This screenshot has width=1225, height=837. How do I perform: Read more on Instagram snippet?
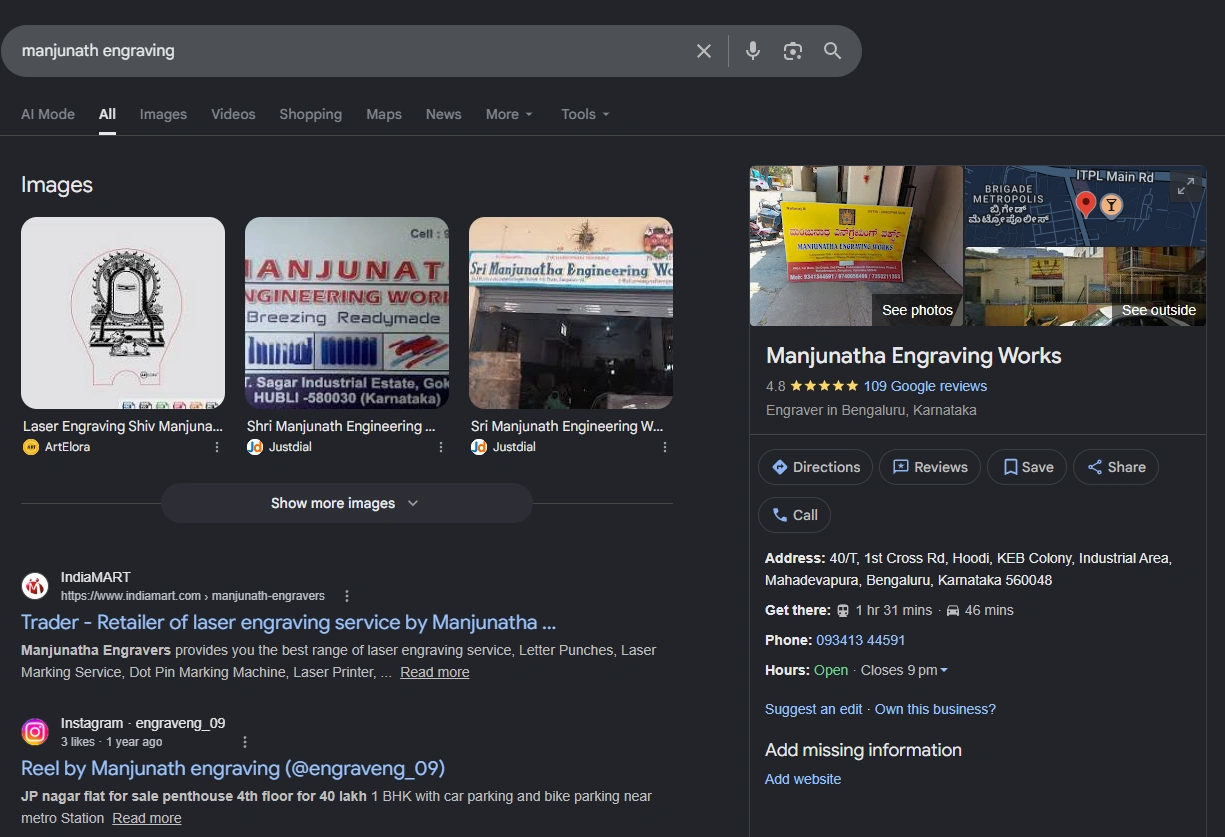tap(147, 818)
